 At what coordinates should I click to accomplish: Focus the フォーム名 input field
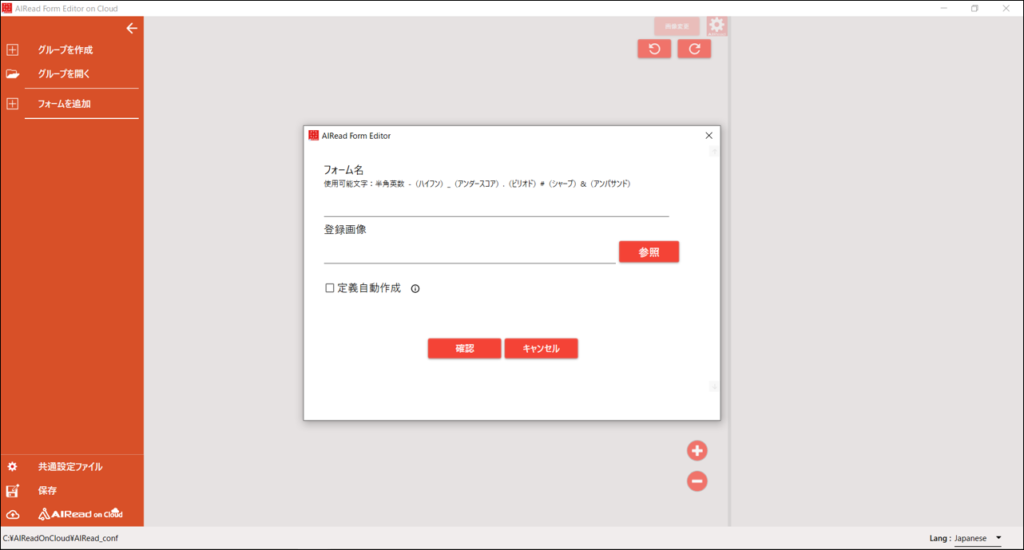point(496,206)
